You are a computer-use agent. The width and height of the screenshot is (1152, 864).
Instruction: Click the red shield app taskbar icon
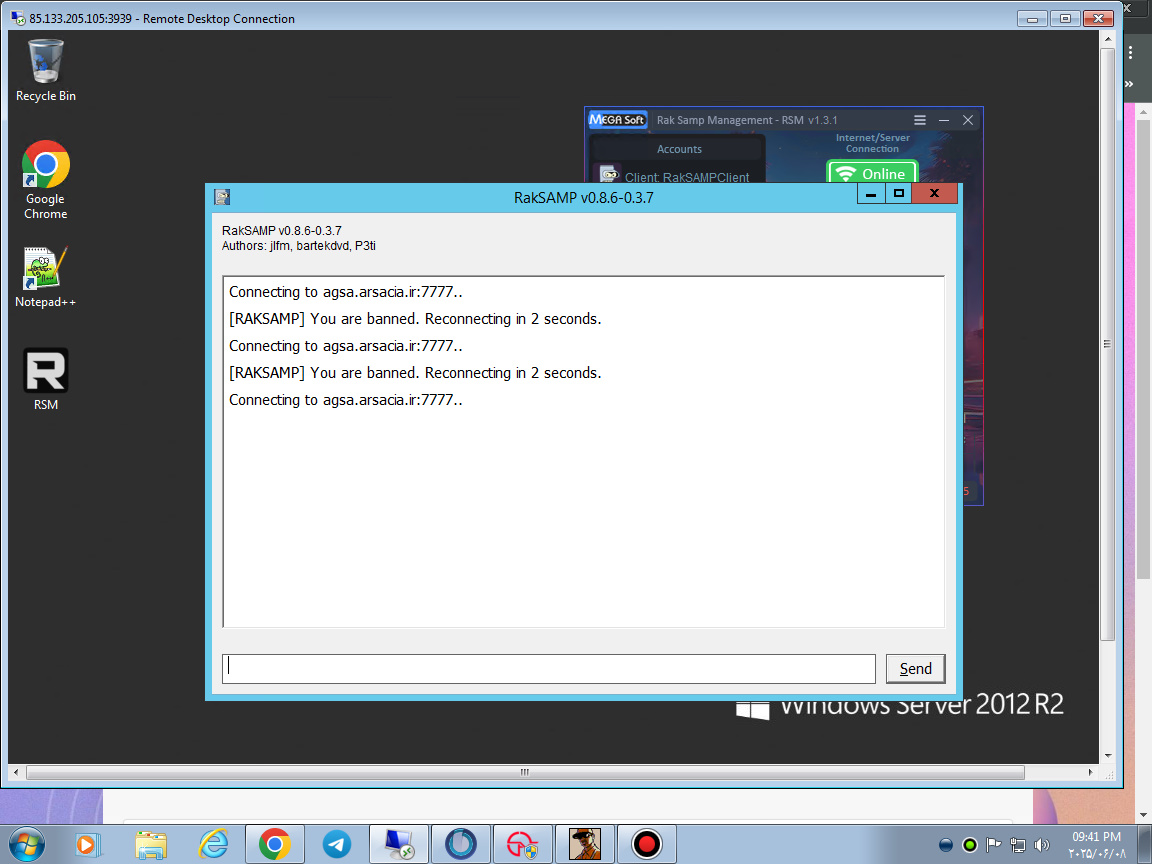point(522,845)
